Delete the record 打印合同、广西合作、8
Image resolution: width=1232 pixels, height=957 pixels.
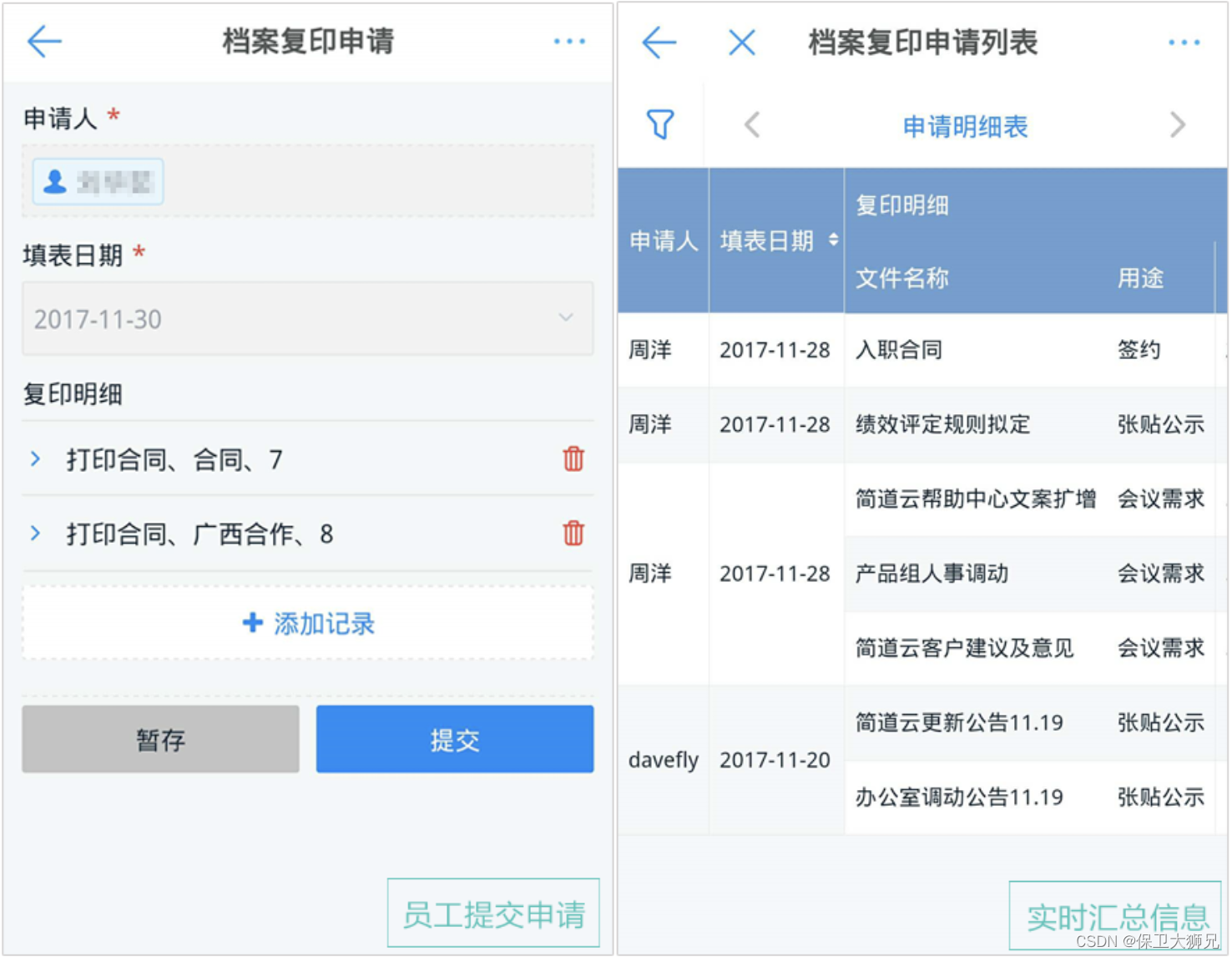point(573,533)
